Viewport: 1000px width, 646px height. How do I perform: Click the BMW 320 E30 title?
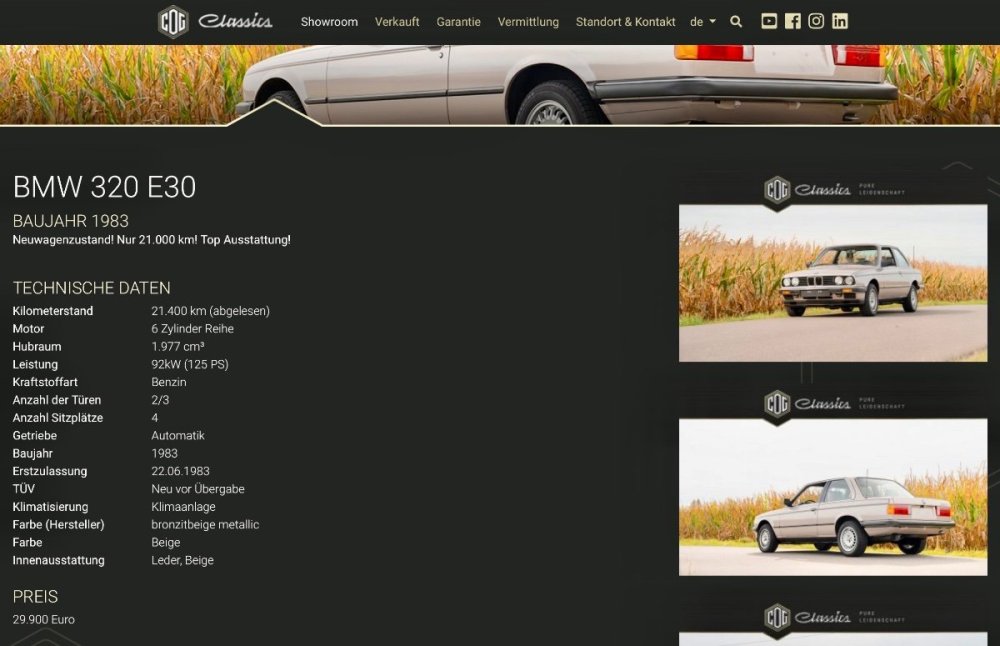tap(104, 187)
